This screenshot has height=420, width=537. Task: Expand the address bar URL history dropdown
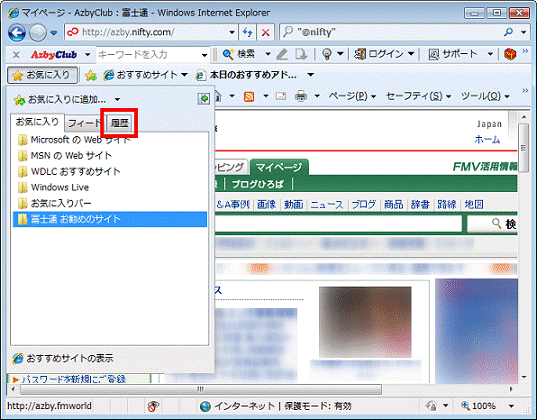point(232,33)
